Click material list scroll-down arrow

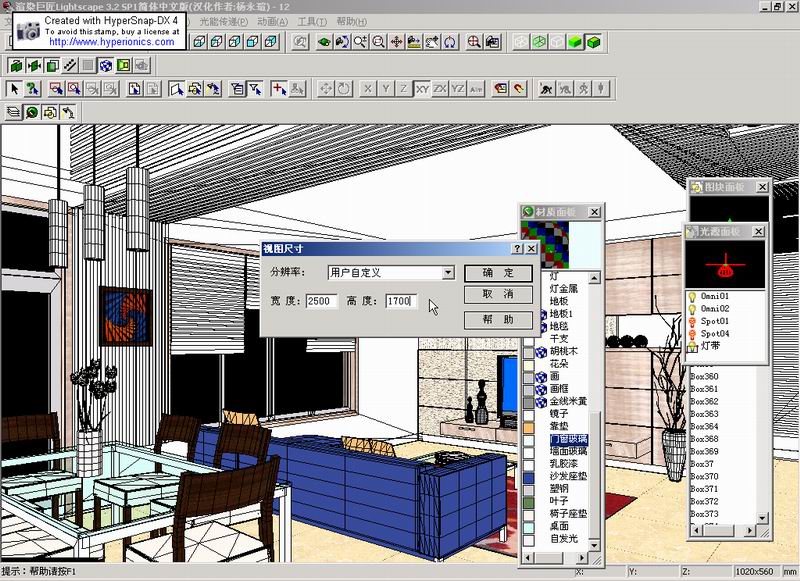tap(594, 545)
